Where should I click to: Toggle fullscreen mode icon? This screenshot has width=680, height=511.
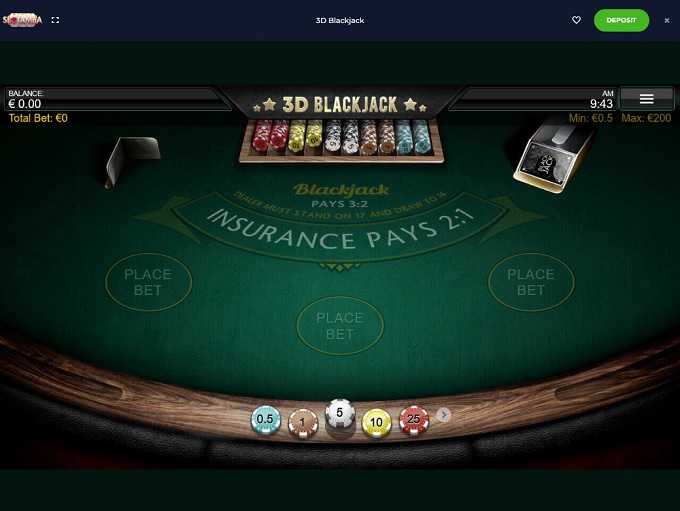[55, 20]
